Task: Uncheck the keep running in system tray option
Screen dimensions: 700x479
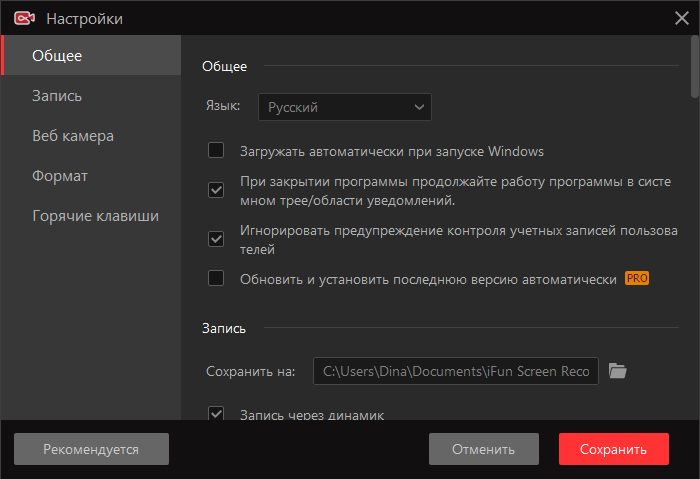Action: [216, 190]
